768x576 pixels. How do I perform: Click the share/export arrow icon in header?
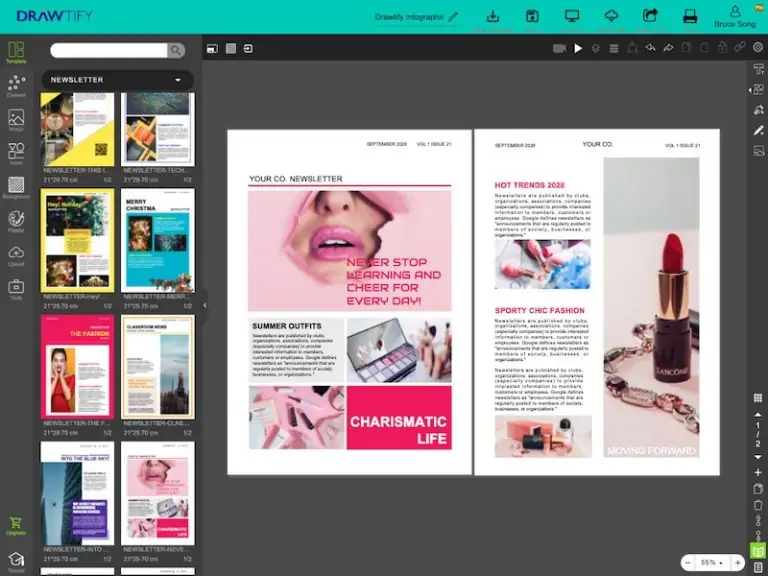coord(650,16)
